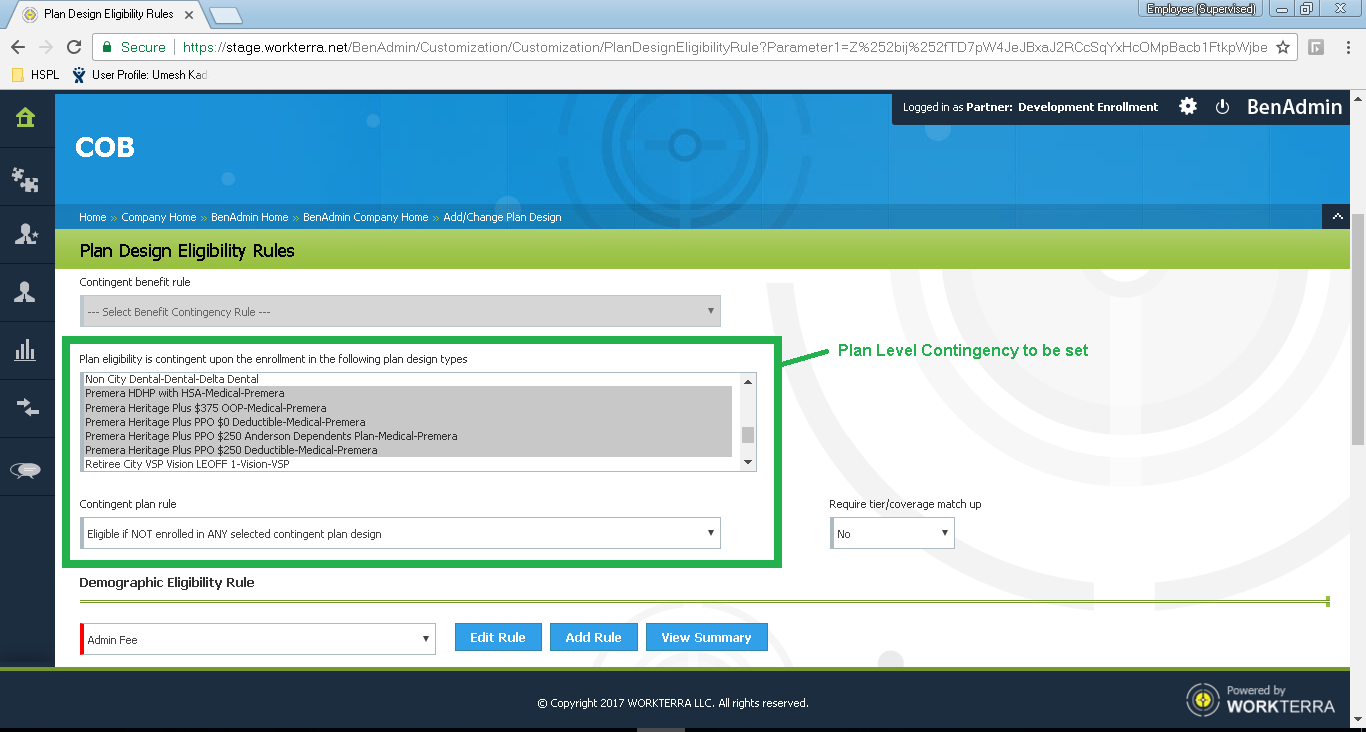Image resolution: width=1366 pixels, height=732 pixels.
Task: Click the View Summary button
Action: (706, 637)
